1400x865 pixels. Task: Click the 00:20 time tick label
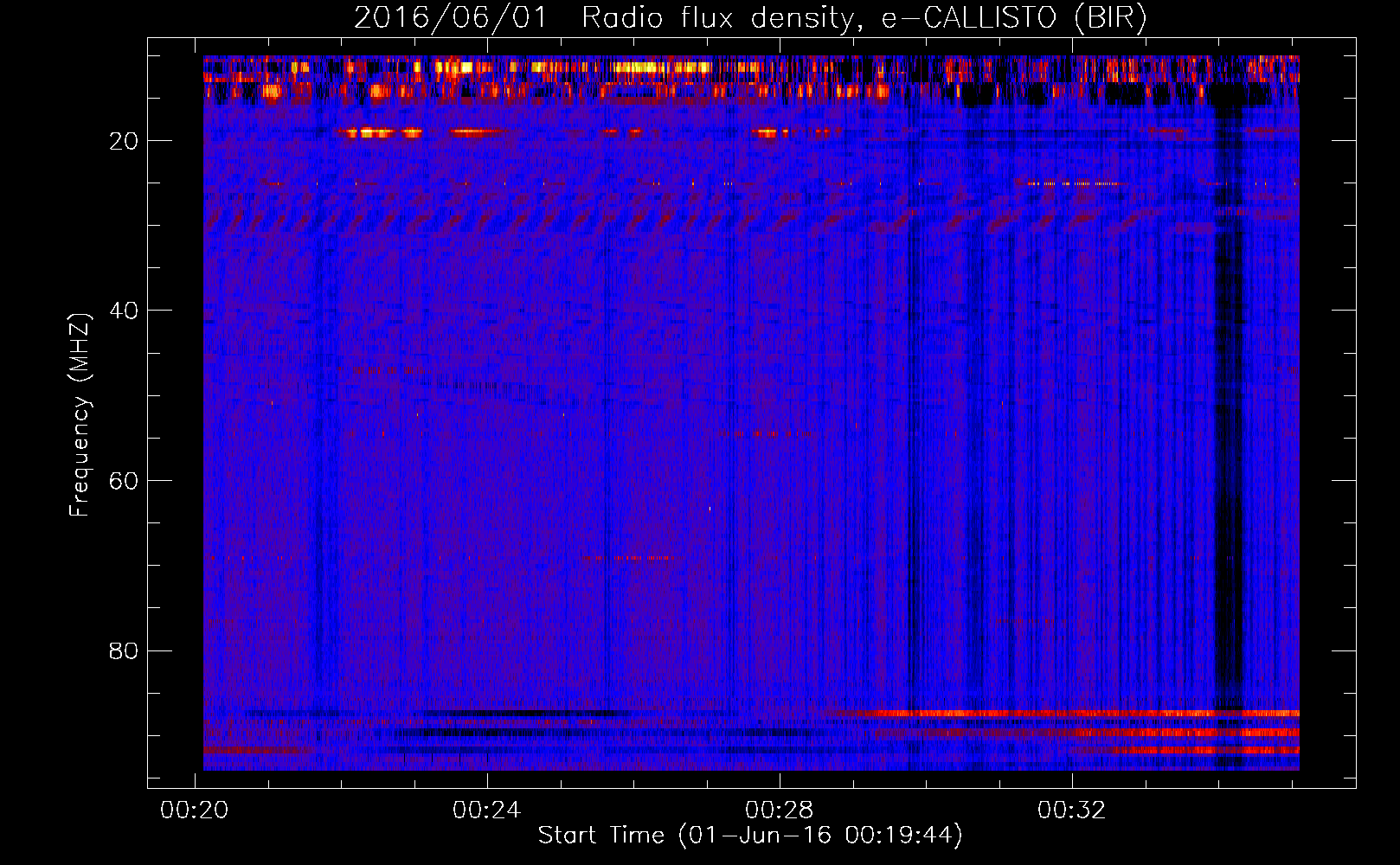coord(195,810)
